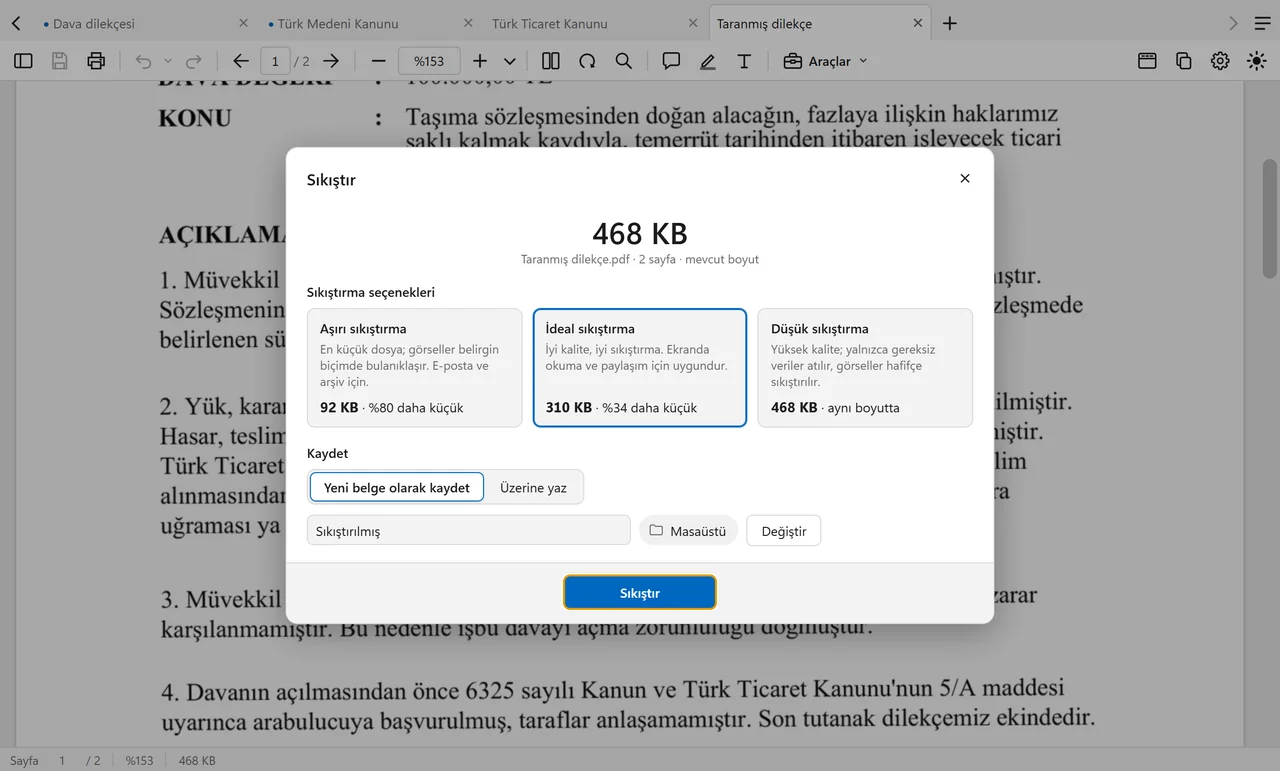Screen dimensions: 1280x771
Task: Toggle the sidebar panel icon
Action: coord(23,61)
